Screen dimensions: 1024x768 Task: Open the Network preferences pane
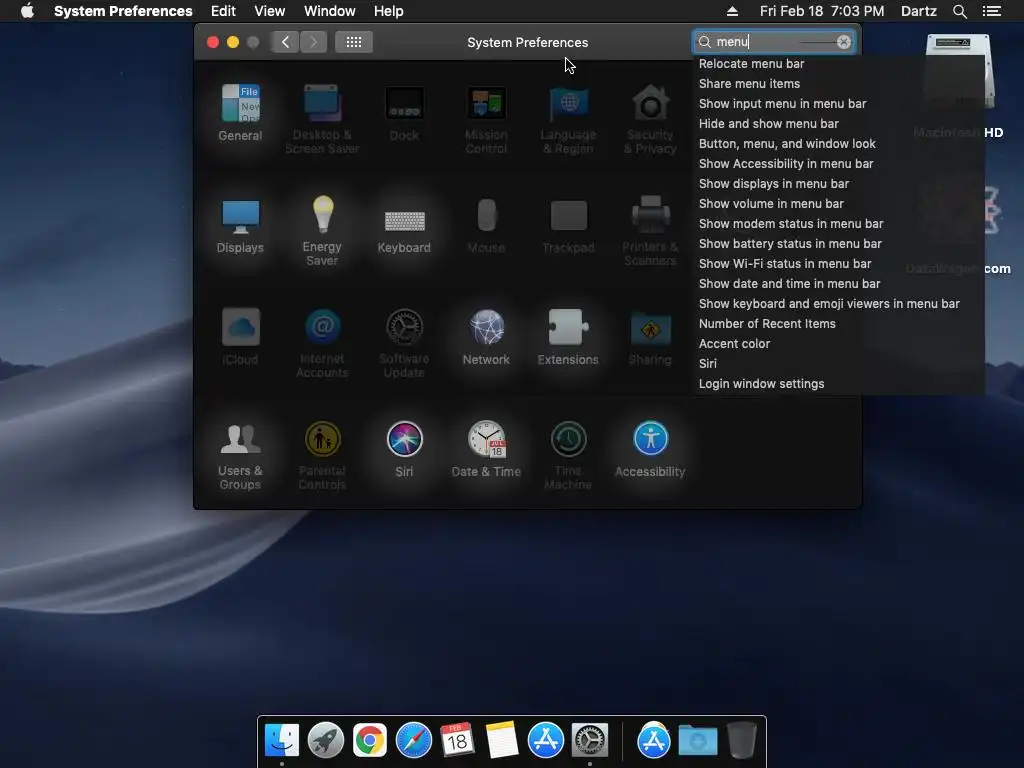tap(486, 337)
